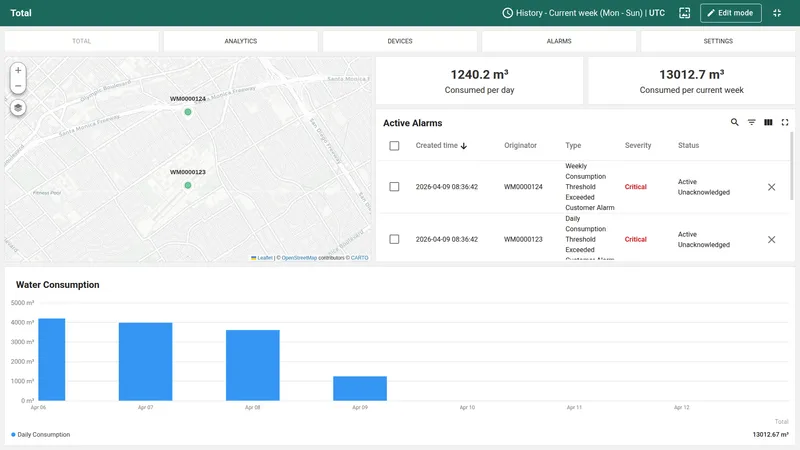This screenshot has height=450, width=800.
Task: Click the Apr 07 consumption bar
Action: pos(145,362)
